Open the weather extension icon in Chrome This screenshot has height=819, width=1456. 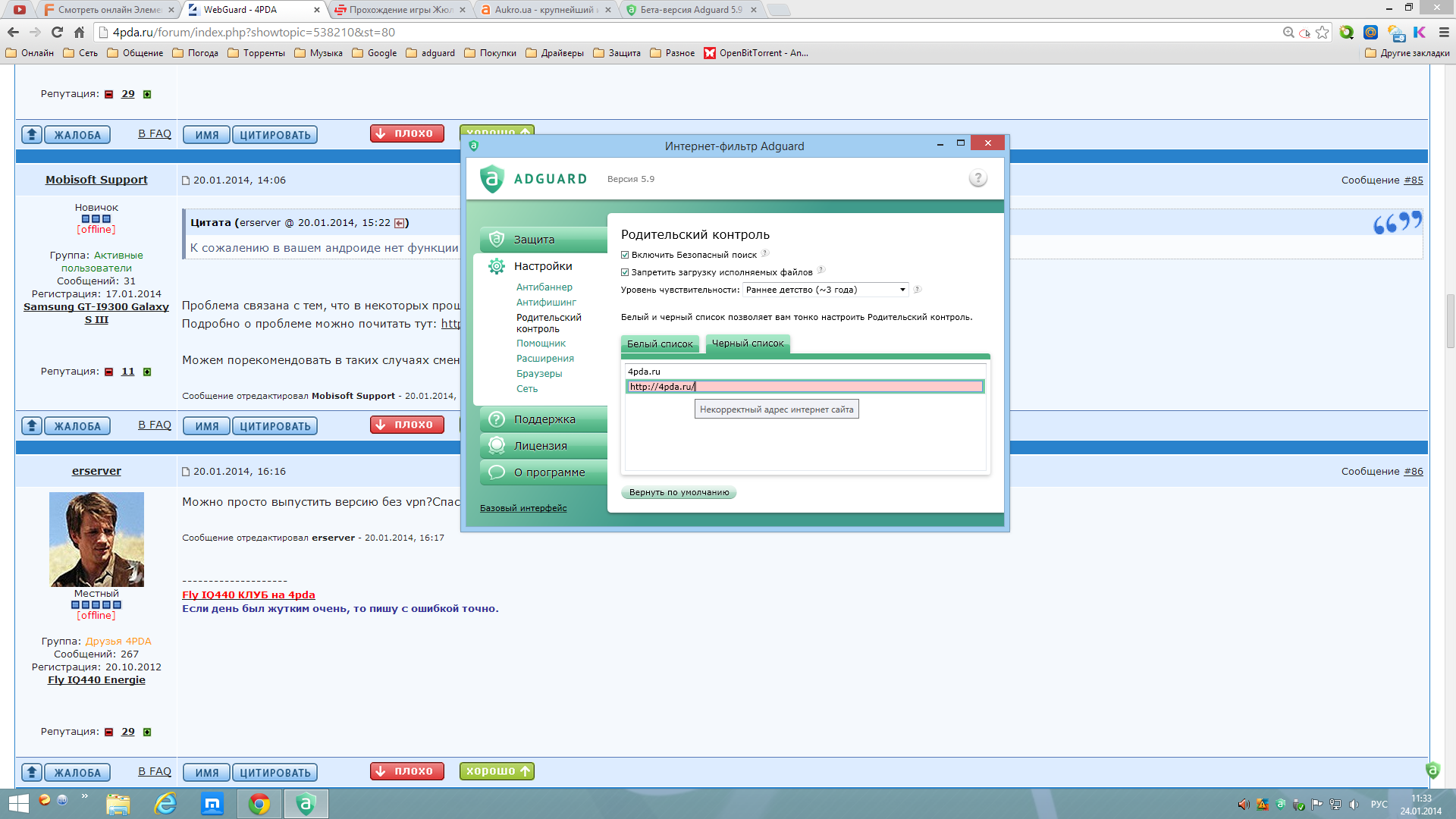point(1395,32)
